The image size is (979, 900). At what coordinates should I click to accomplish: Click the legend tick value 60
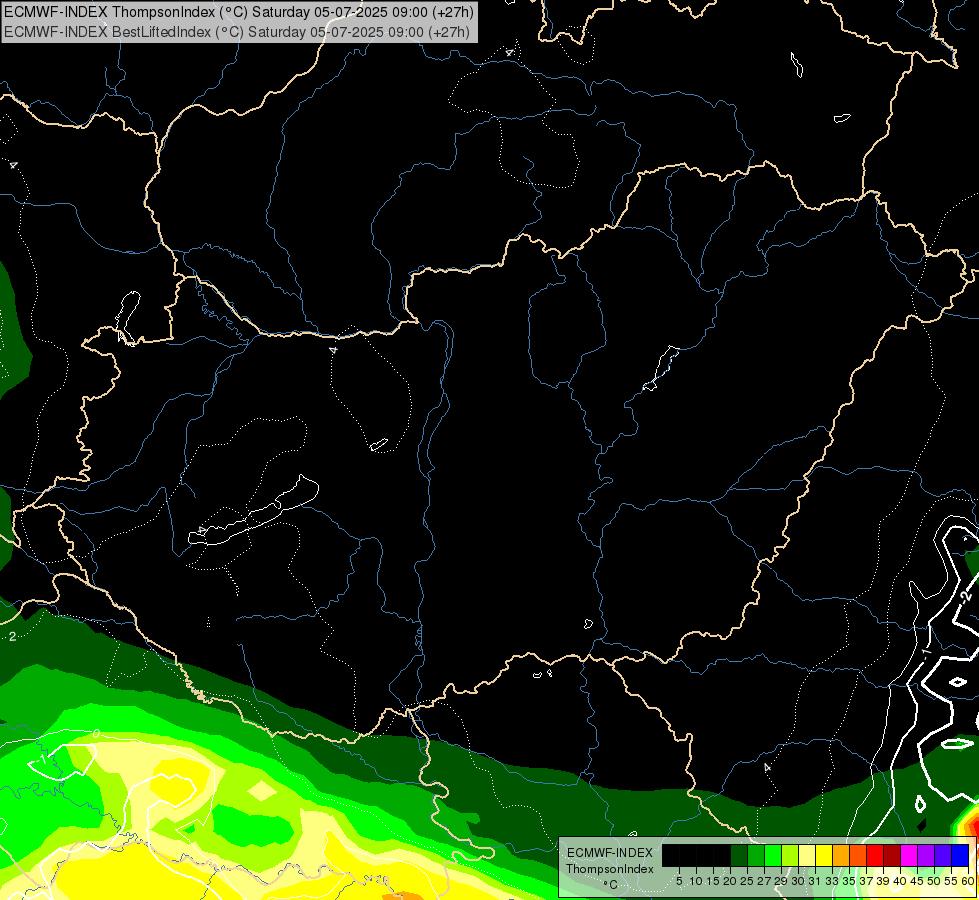click(968, 881)
